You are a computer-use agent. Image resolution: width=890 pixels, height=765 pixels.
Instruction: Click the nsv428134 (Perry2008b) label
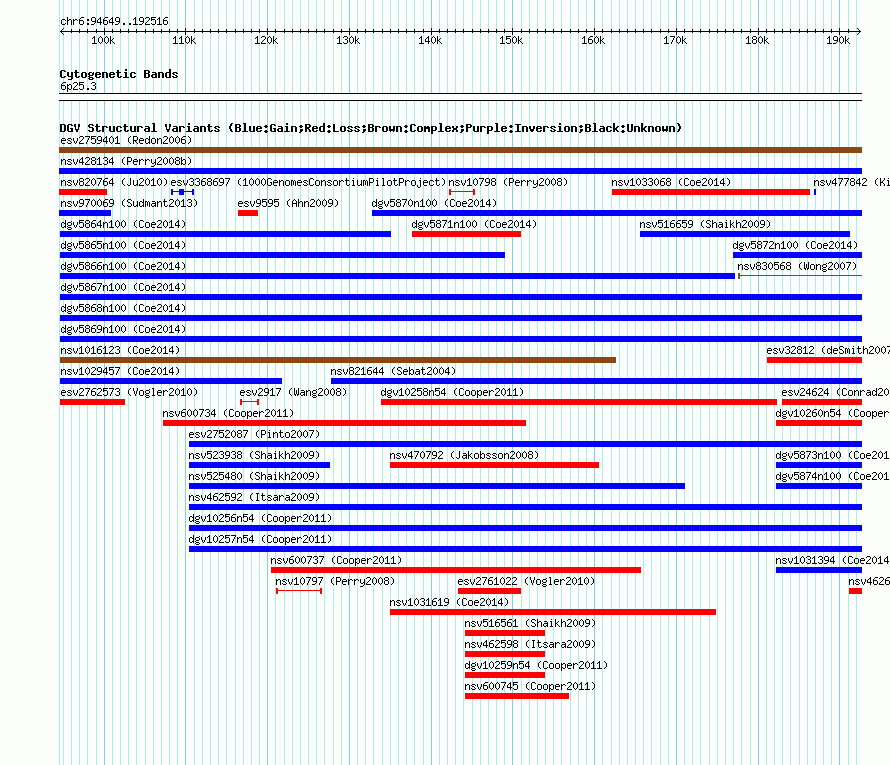pyautogui.click(x=126, y=161)
